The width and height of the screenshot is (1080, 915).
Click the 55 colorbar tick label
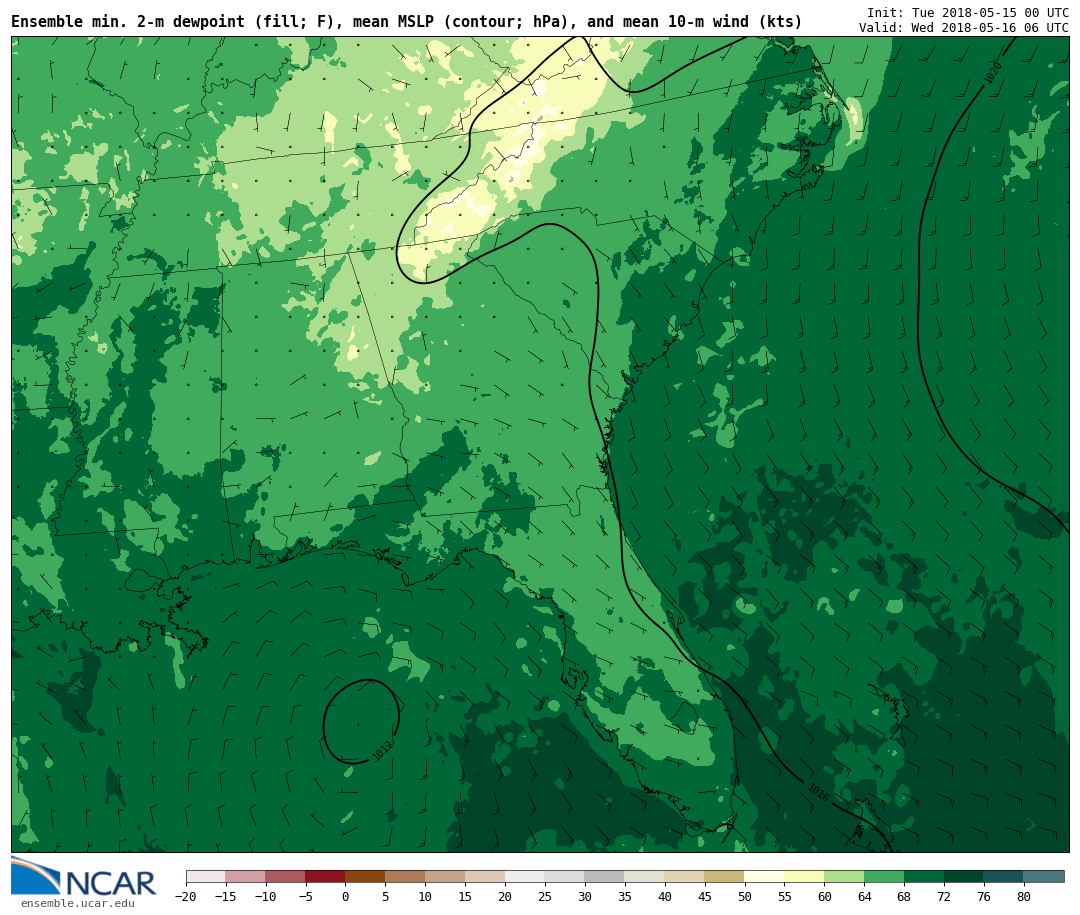[x=785, y=896]
